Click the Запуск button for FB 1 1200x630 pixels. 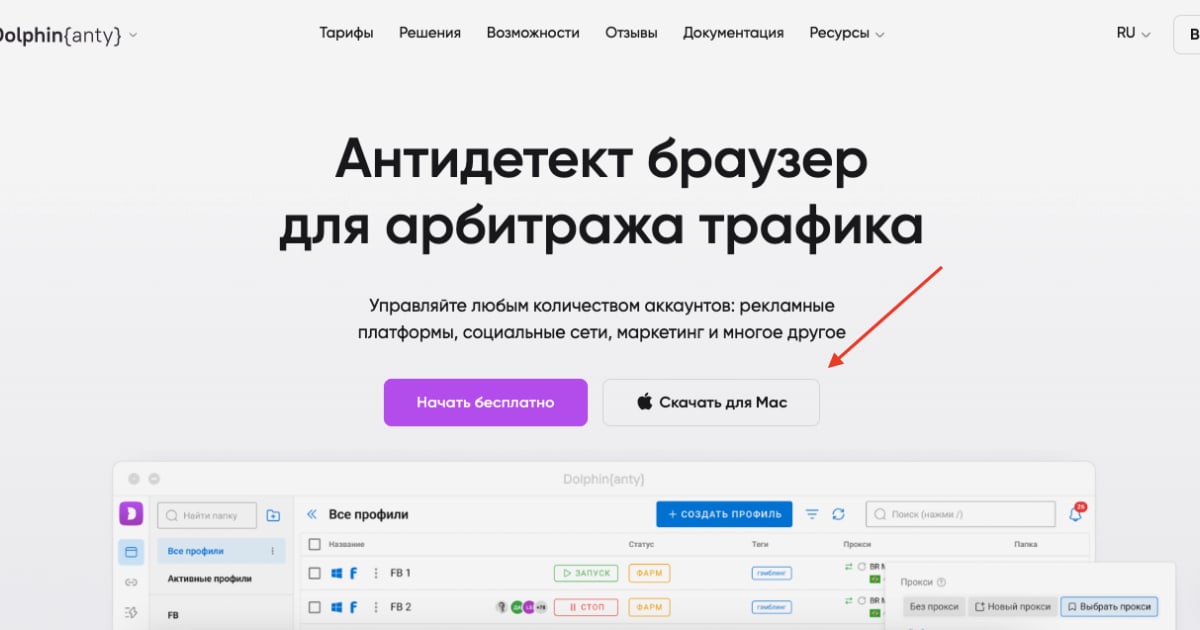pyautogui.click(x=585, y=573)
